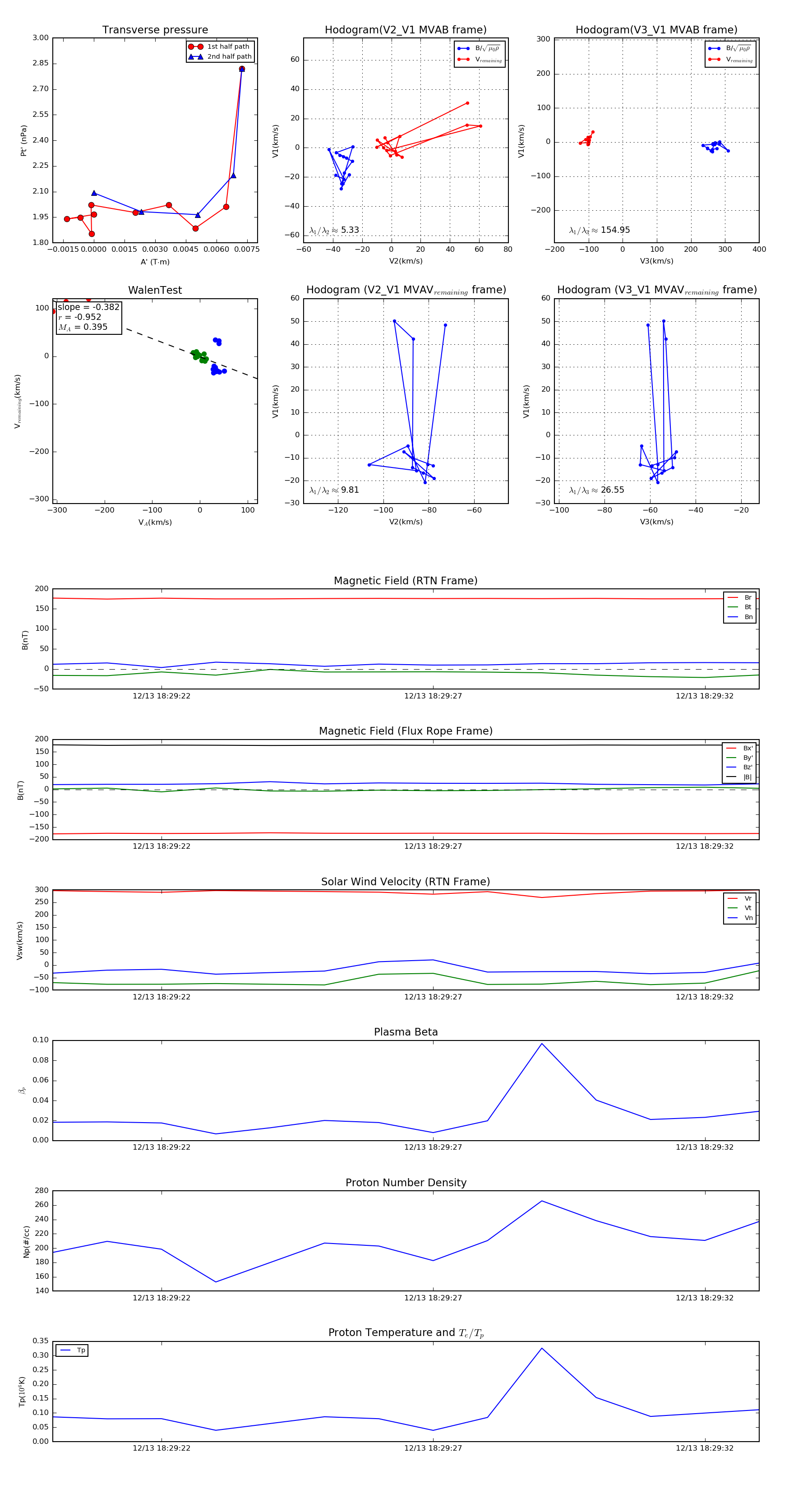This screenshot has height=1489, width=812.
Task: Click the "slope = -0.382" annotation
Action: 88,308
